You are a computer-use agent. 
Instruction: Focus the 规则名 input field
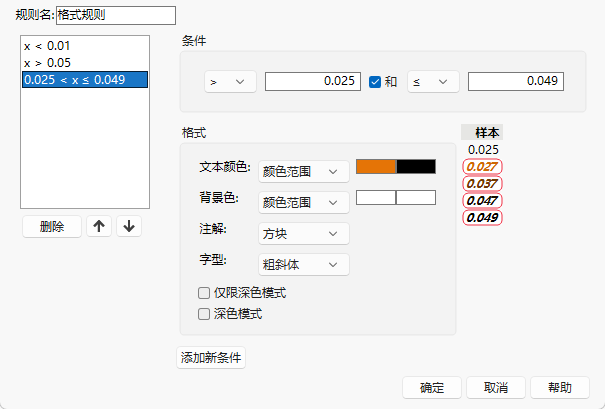(x=116, y=15)
